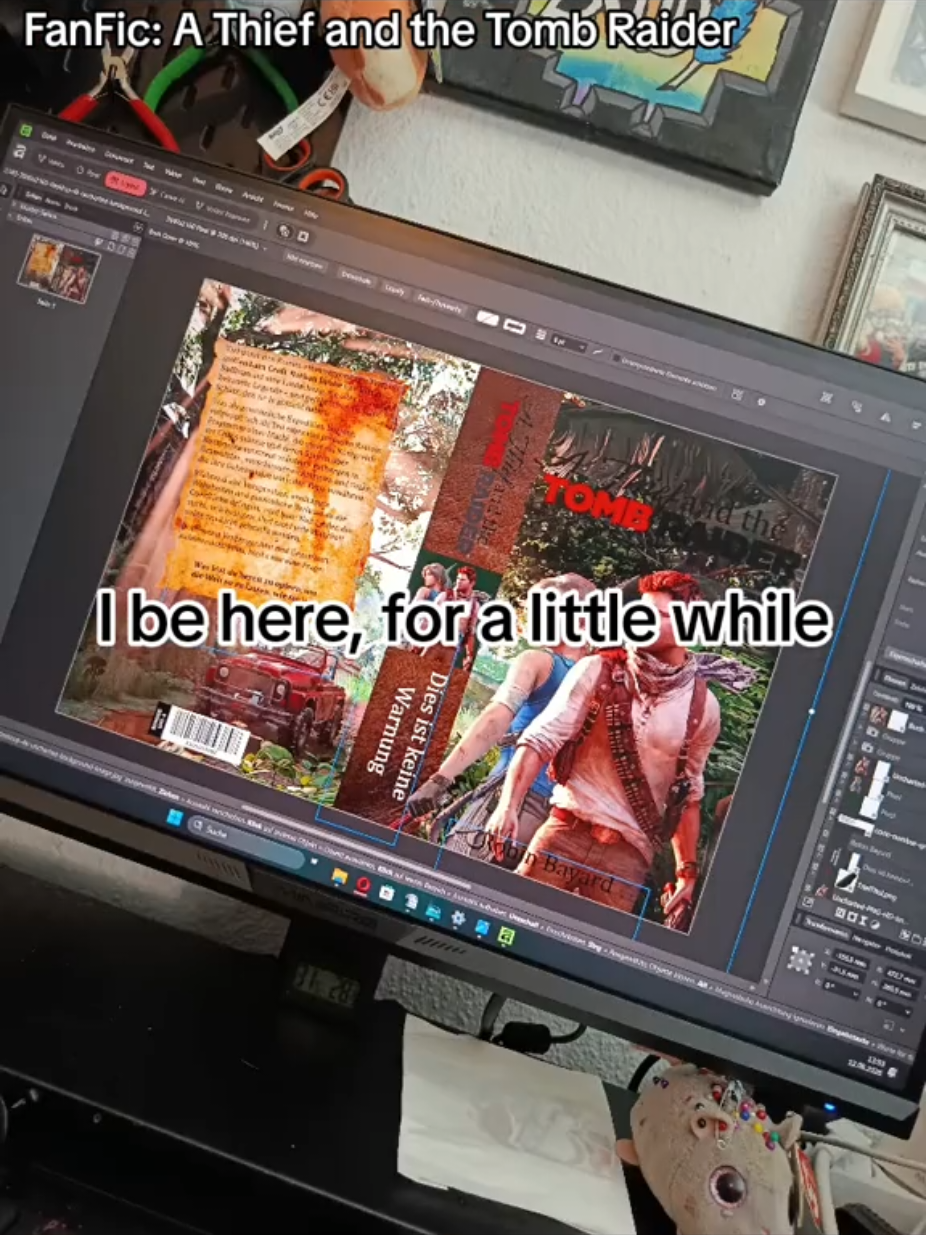Open Opera browser from taskbar
The width and height of the screenshot is (926, 1235).
pos(363,886)
